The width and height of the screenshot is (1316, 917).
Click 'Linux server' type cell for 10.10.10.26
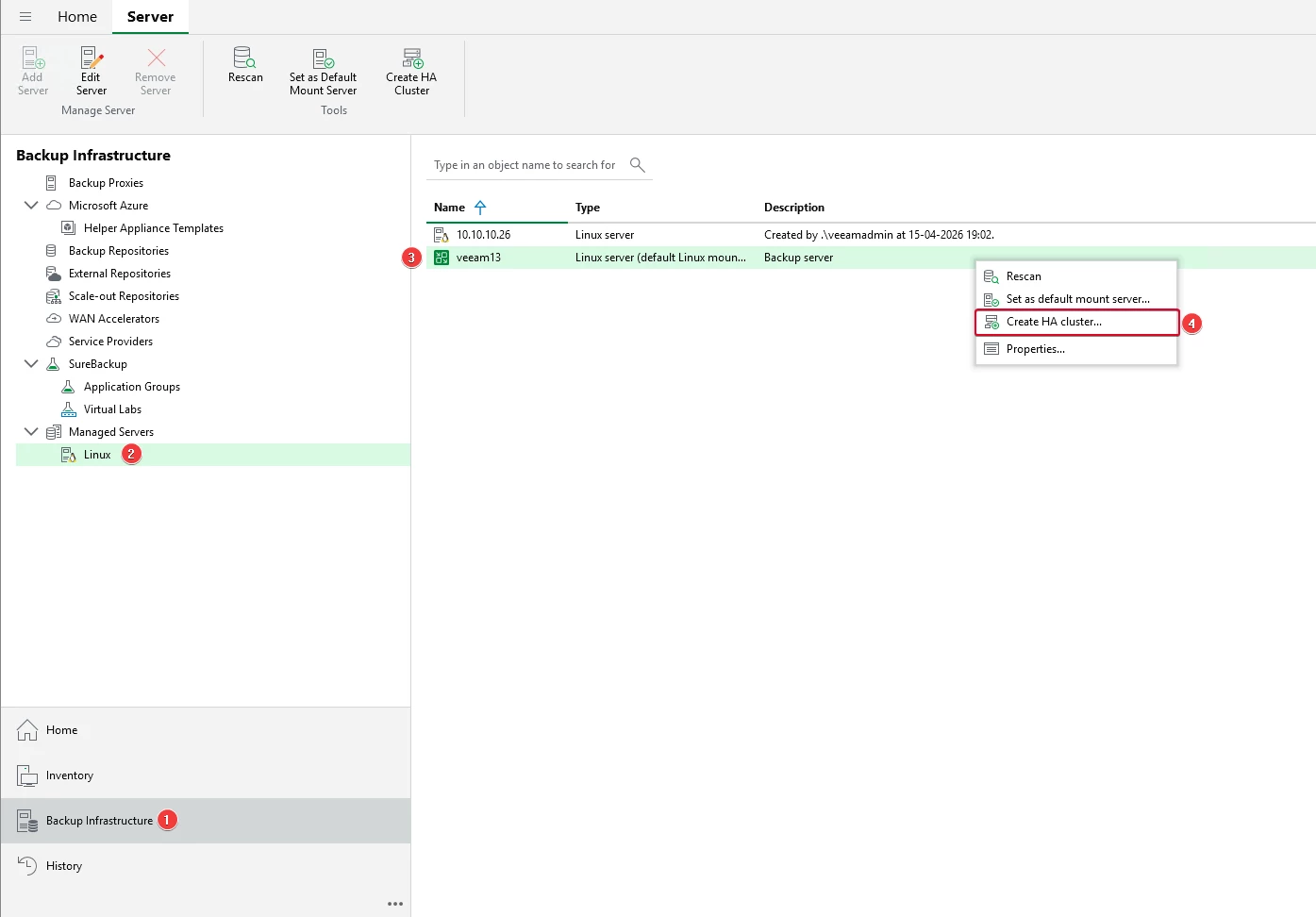[x=605, y=235]
